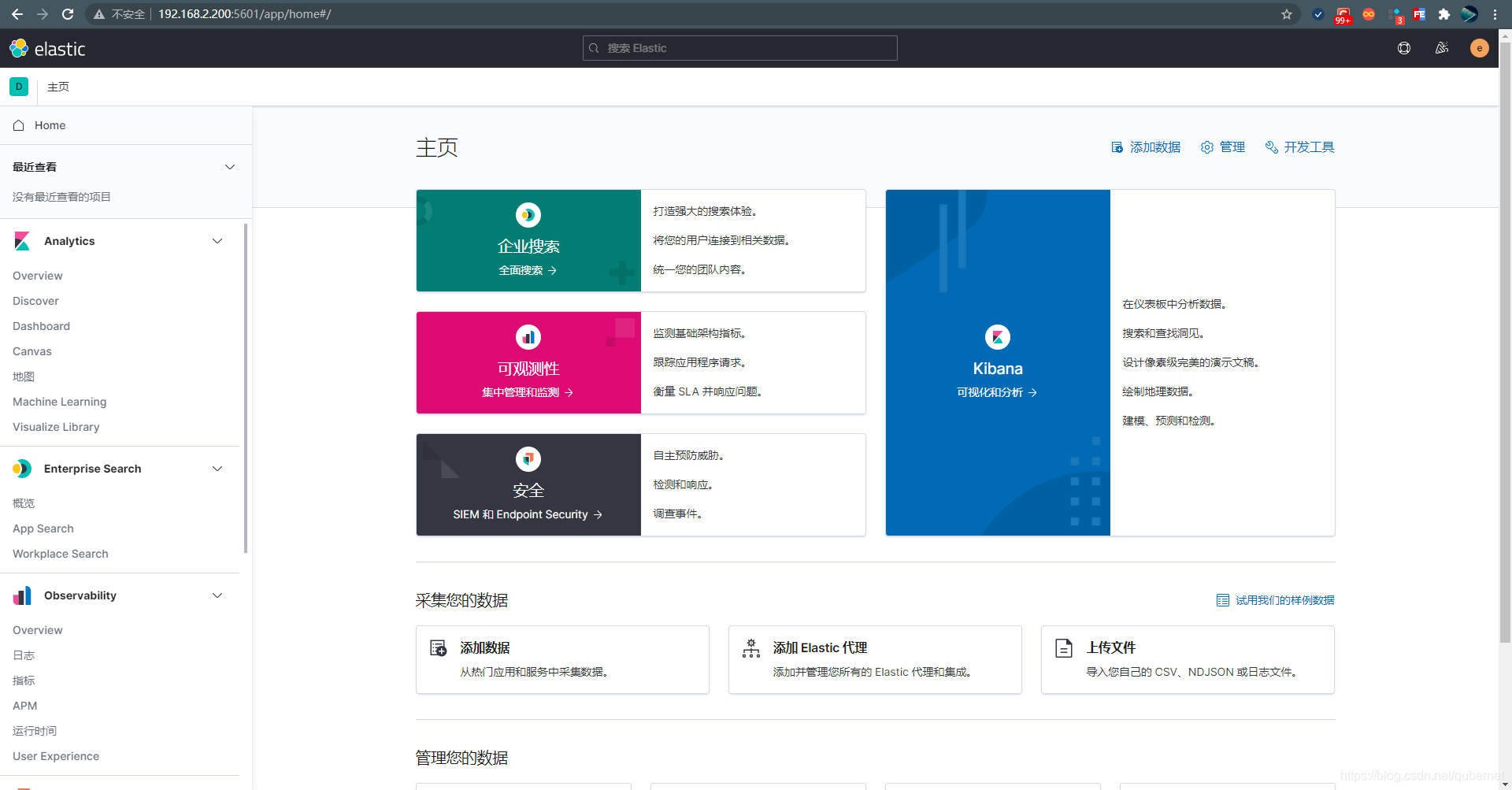Collapse the Analytics section chevron
Image resolution: width=1512 pixels, height=790 pixels.
pyautogui.click(x=217, y=241)
